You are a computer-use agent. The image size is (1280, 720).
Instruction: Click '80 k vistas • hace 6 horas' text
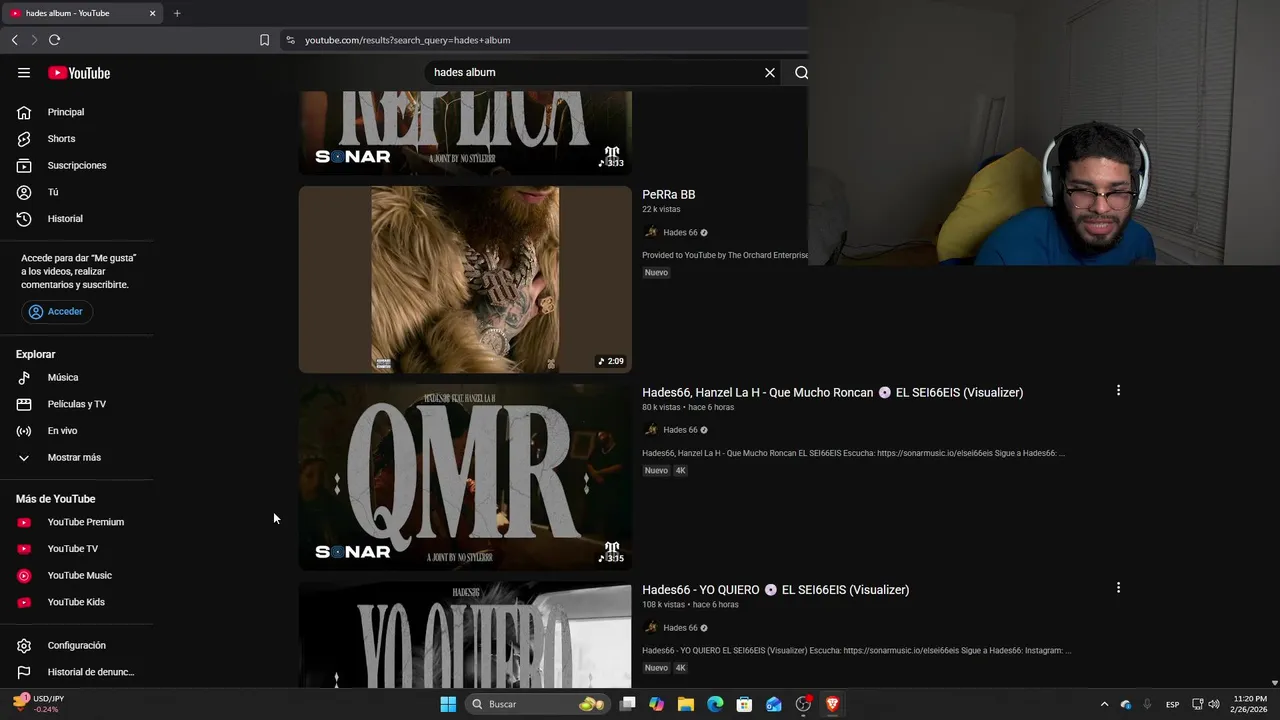688,408
